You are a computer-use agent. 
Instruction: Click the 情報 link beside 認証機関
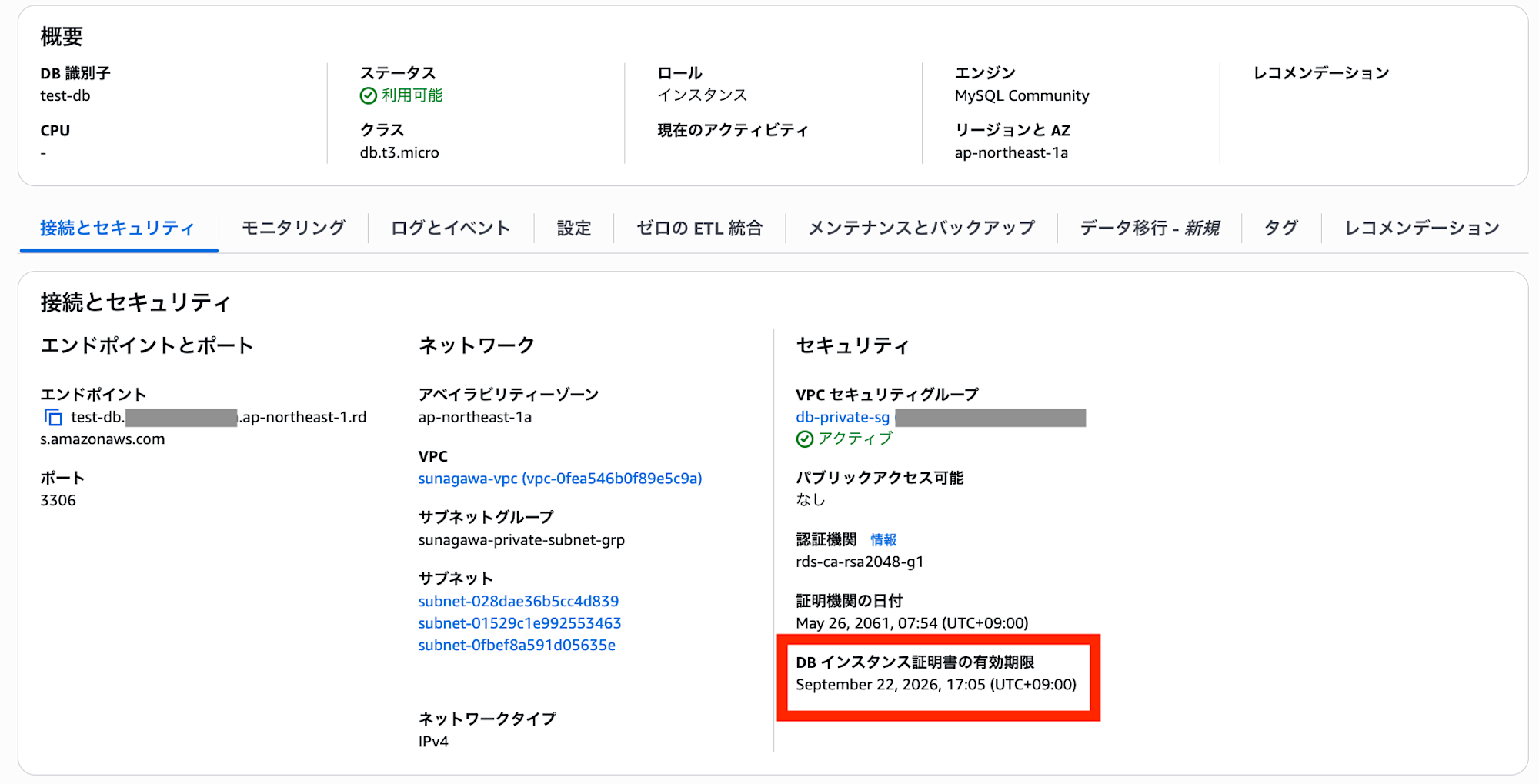point(883,540)
